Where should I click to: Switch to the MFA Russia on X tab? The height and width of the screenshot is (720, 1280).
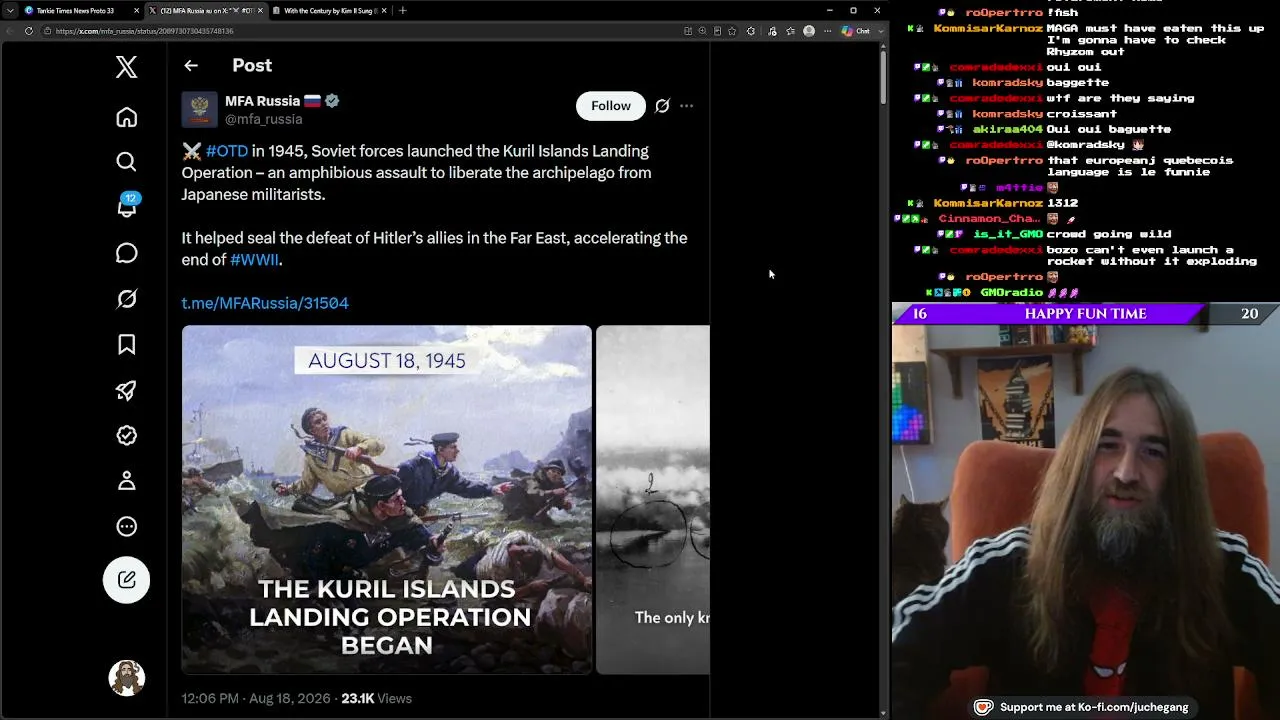tap(206, 11)
